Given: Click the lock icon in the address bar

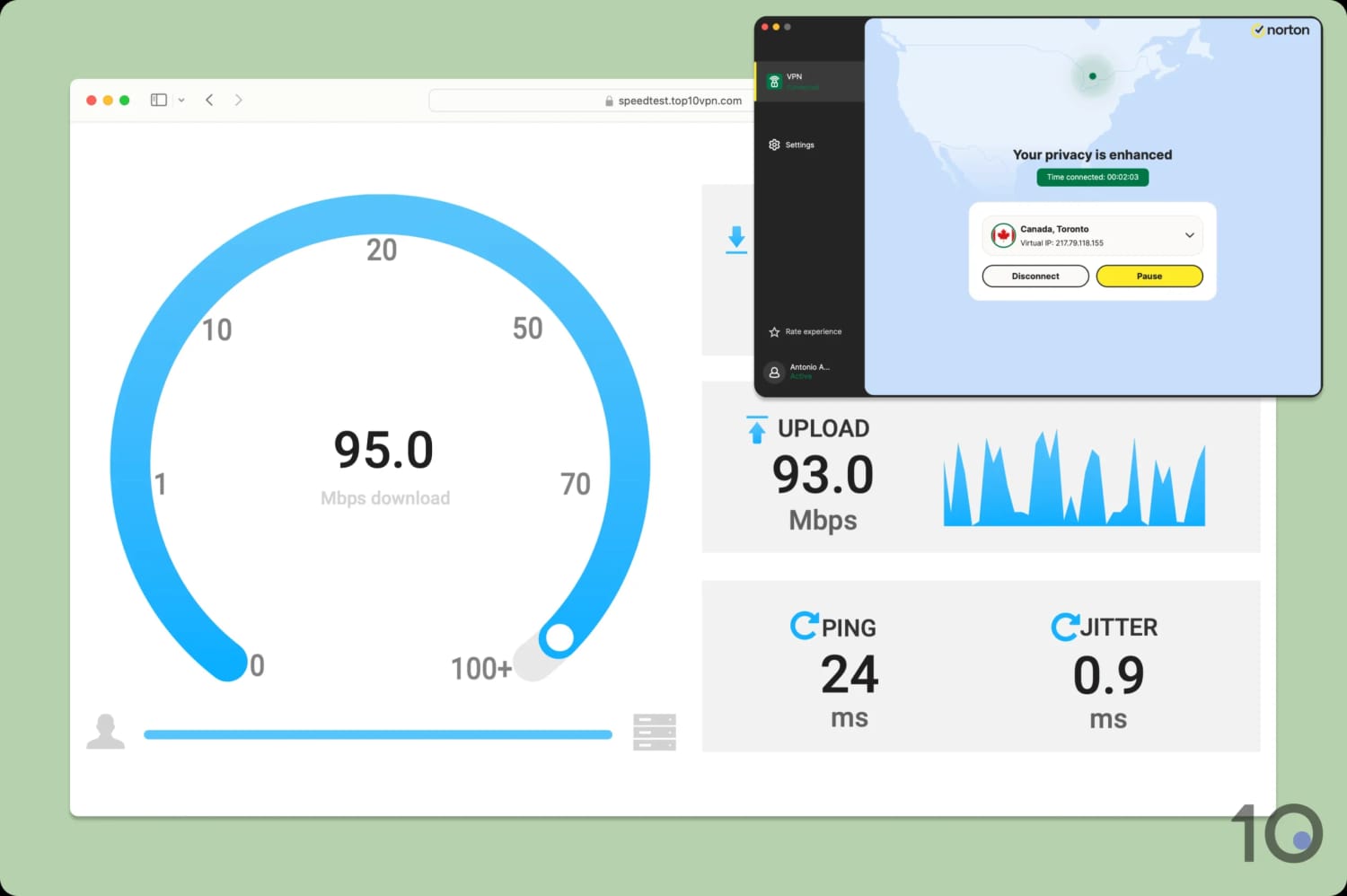Looking at the screenshot, I should 610,101.
